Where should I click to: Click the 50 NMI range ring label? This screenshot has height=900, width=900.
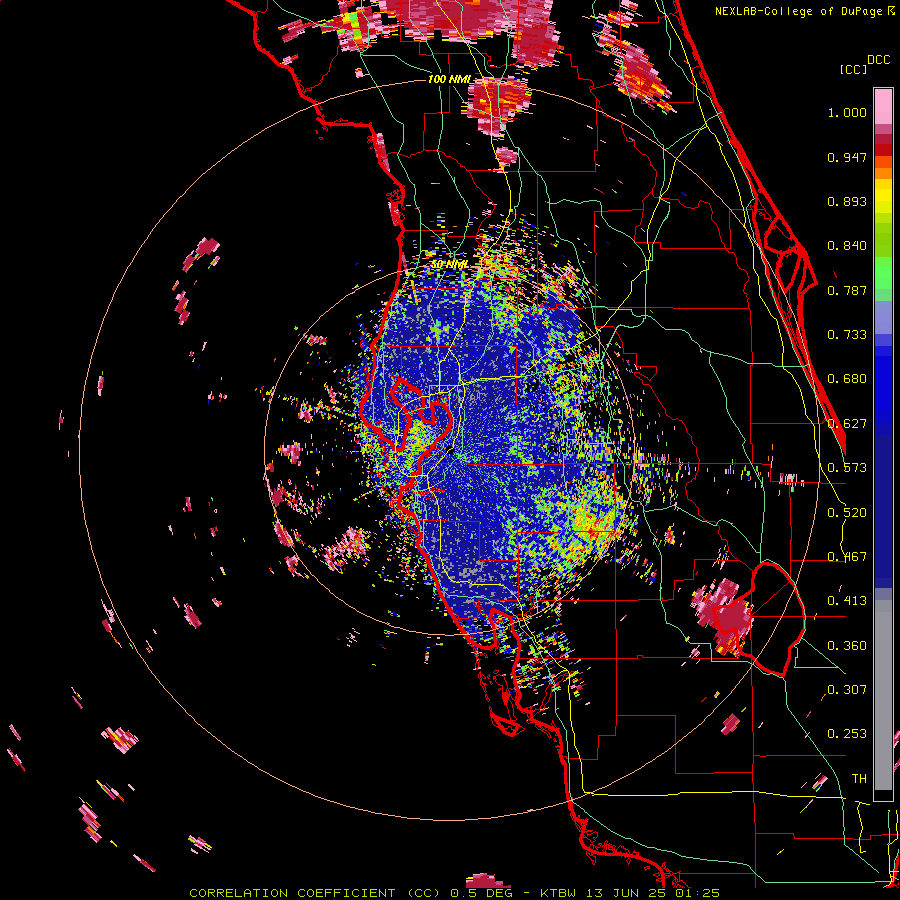tap(449, 265)
